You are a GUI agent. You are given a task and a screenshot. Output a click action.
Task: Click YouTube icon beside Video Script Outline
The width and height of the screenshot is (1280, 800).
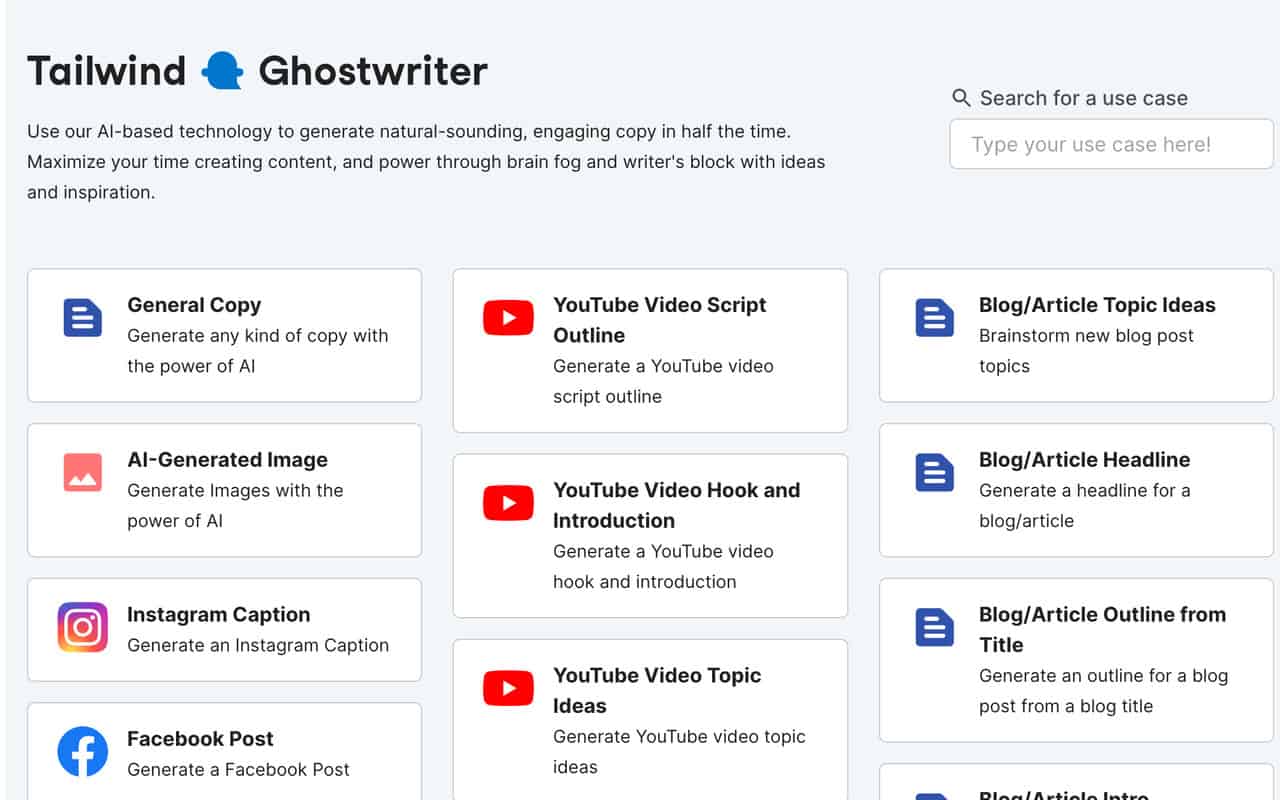tap(508, 318)
